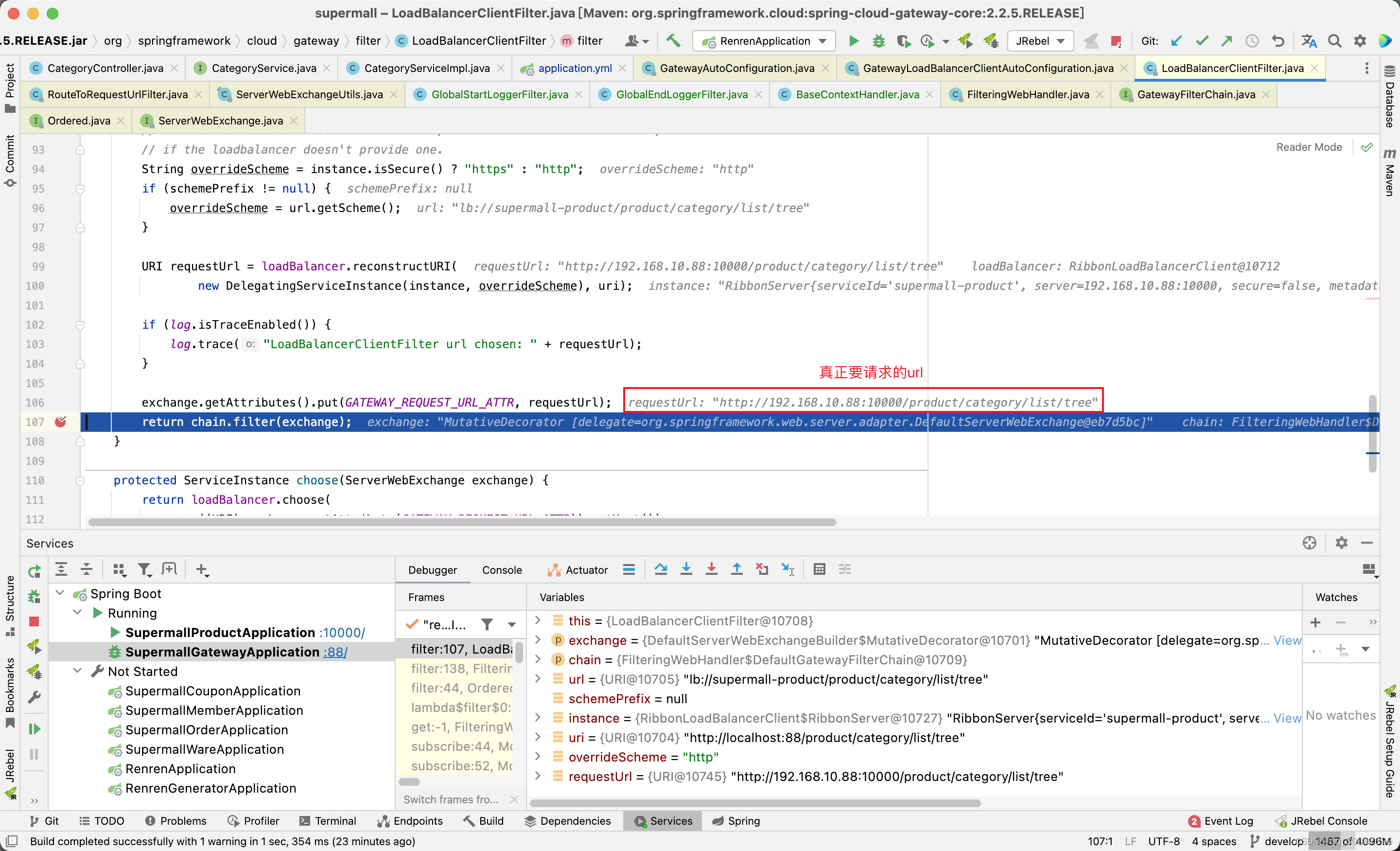The image size is (1400, 851).
Task: Open Evaluate Expression calculator icon
Action: (x=819, y=569)
